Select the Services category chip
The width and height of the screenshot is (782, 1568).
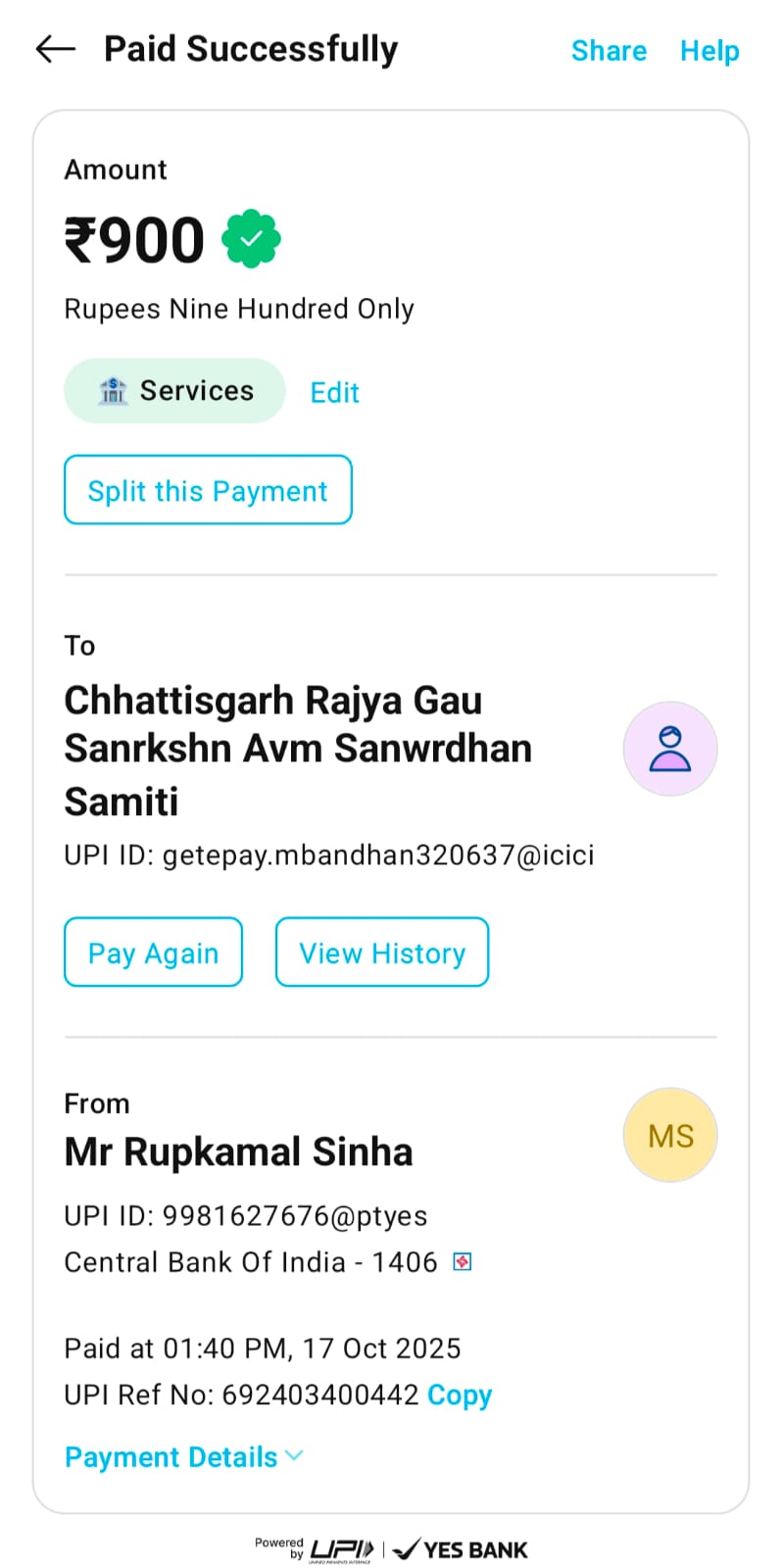point(174,391)
